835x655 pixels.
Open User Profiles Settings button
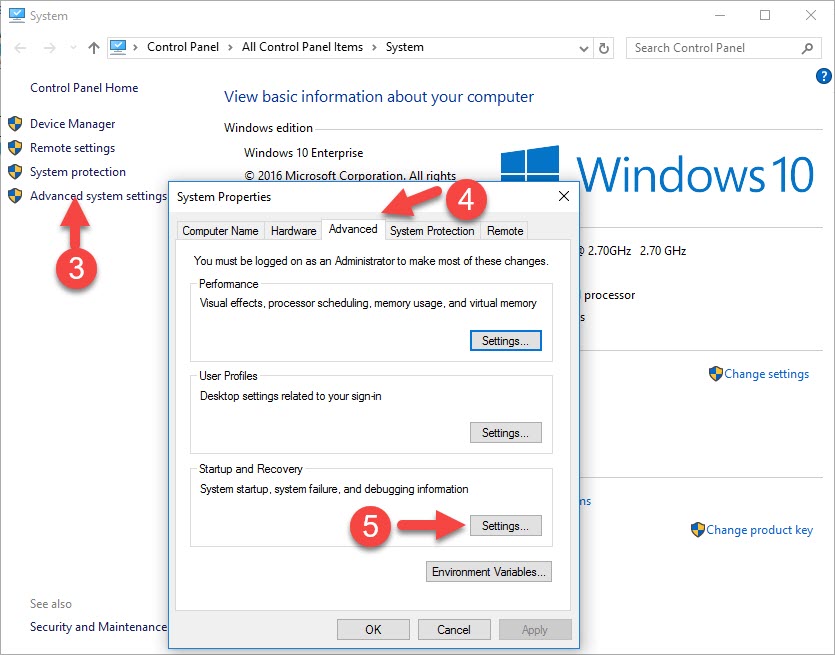pos(505,433)
